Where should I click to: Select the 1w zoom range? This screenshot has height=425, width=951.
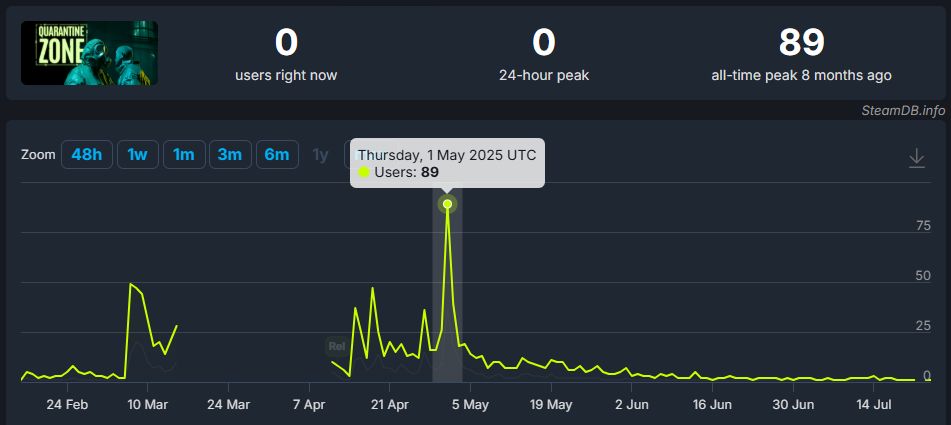138,154
